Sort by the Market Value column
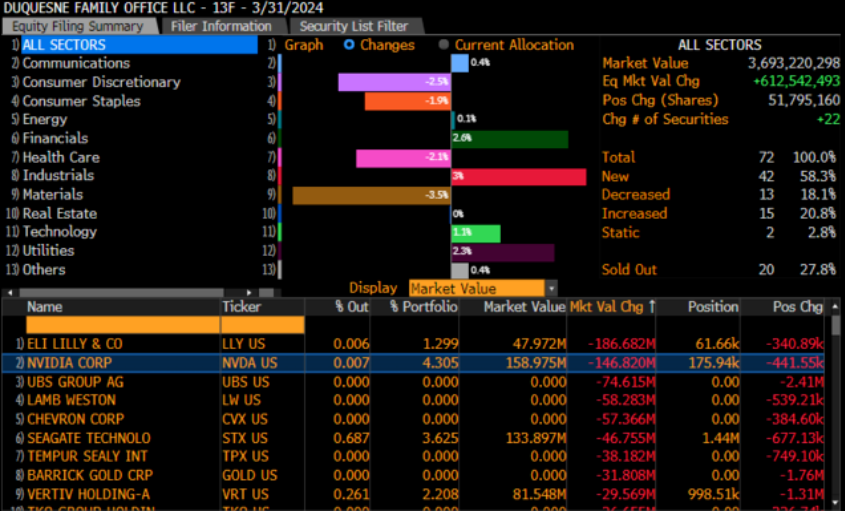The width and height of the screenshot is (845, 514). click(524, 307)
